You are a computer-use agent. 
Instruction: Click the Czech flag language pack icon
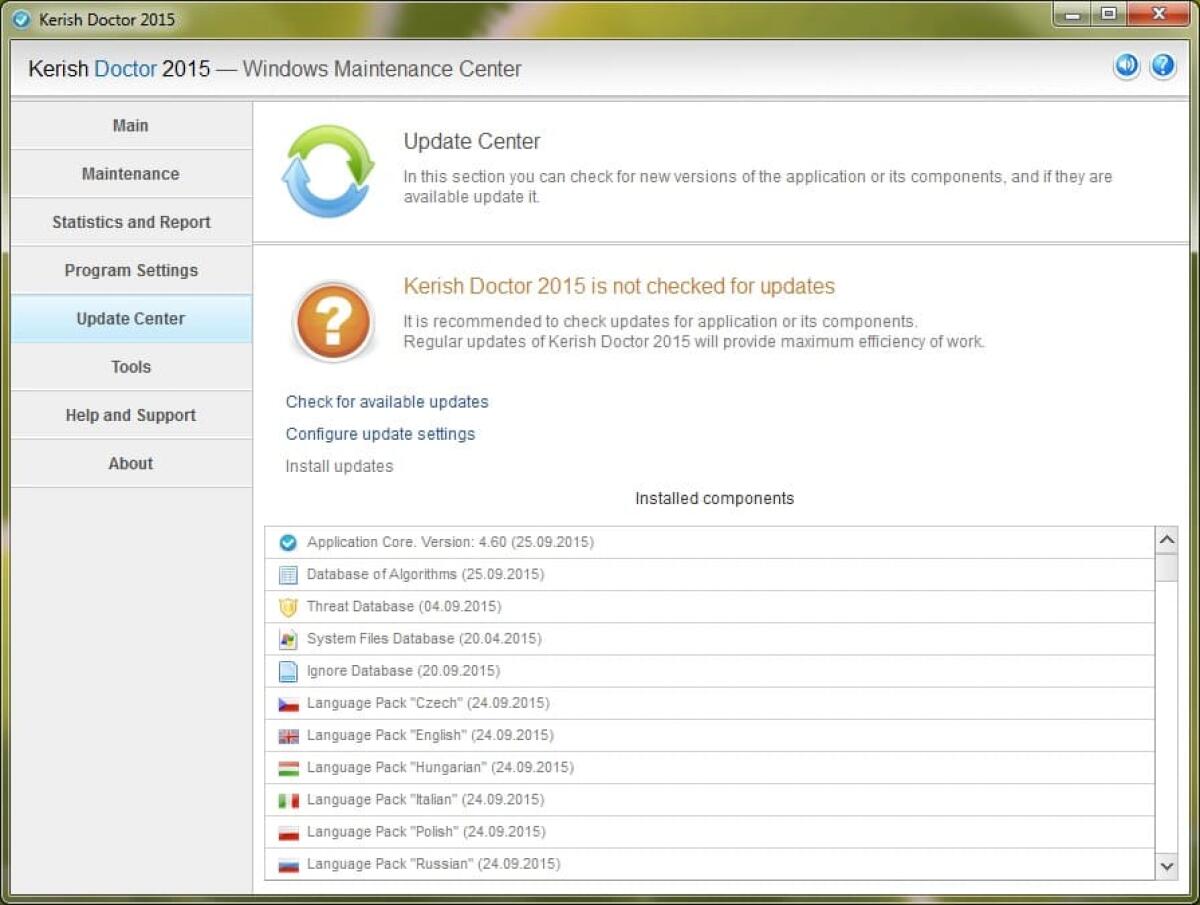pos(288,703)
